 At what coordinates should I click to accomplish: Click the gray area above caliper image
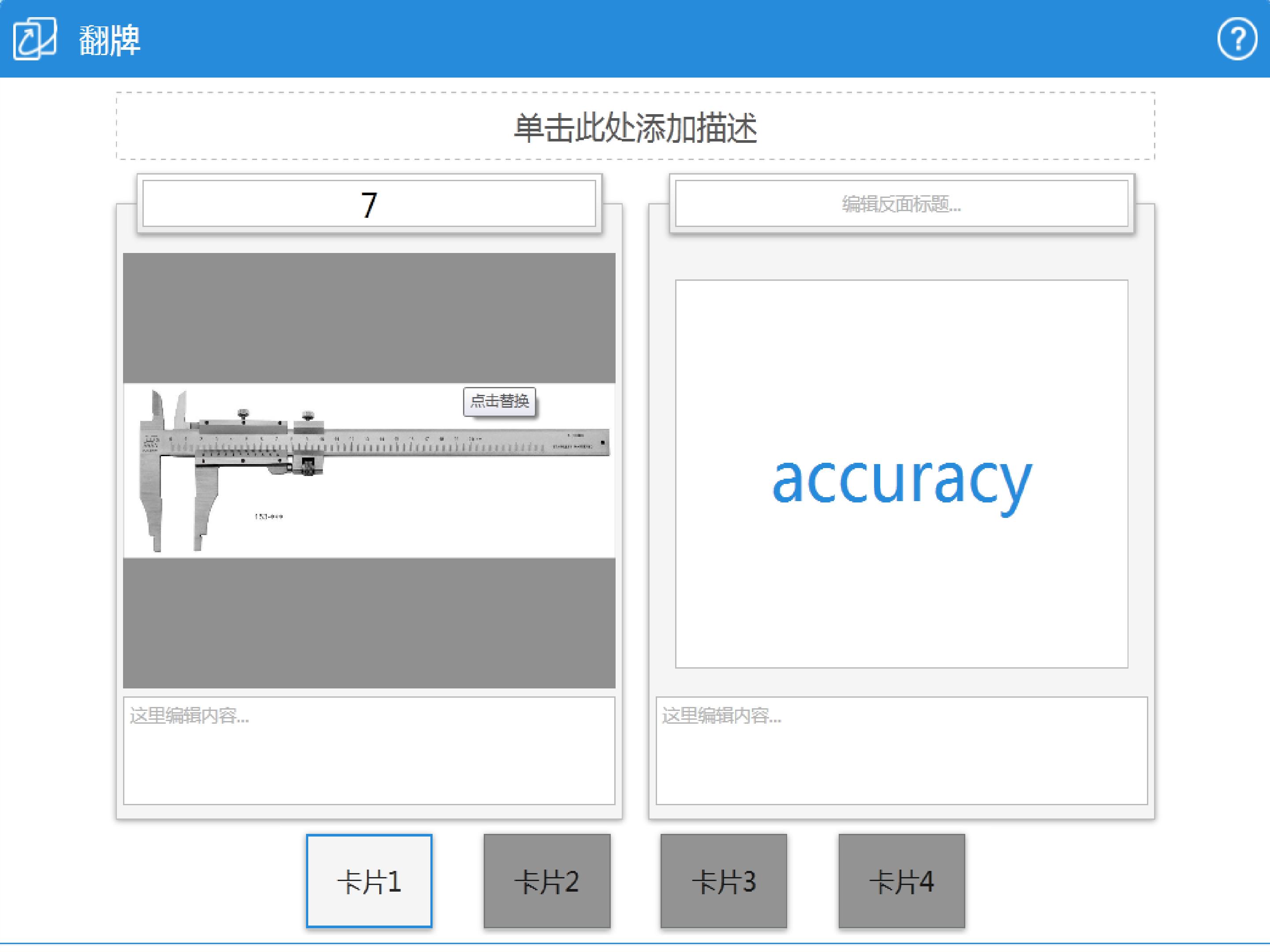[x=369, y=318]
